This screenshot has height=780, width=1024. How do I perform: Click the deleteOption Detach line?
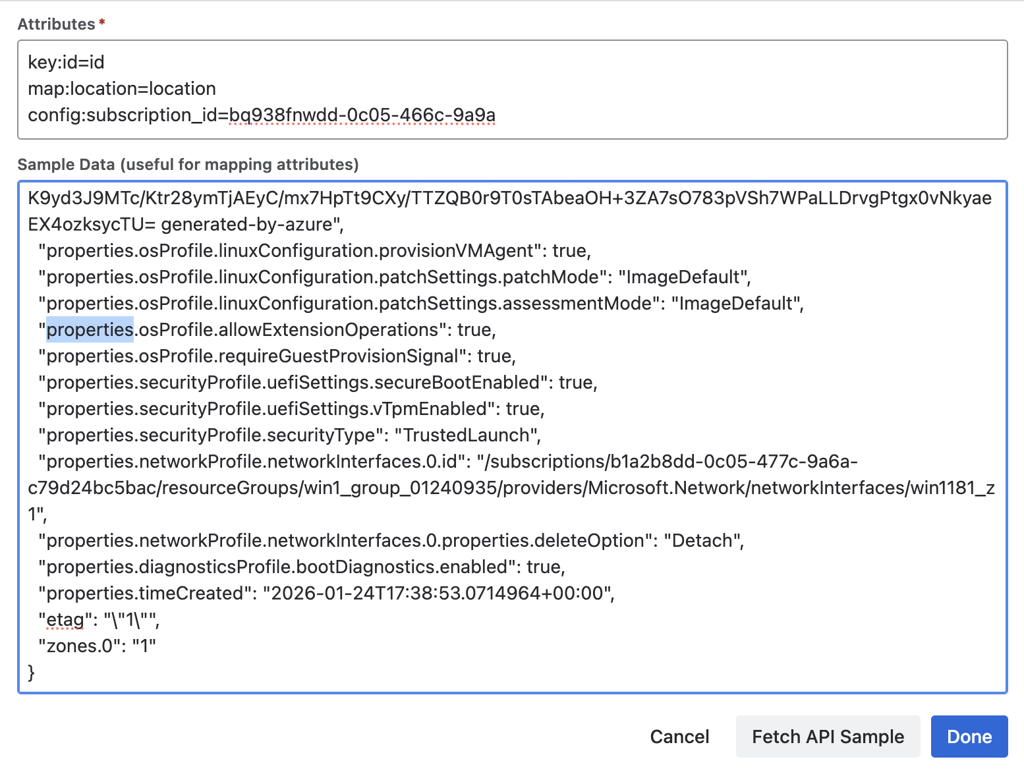tap(390, 541)
